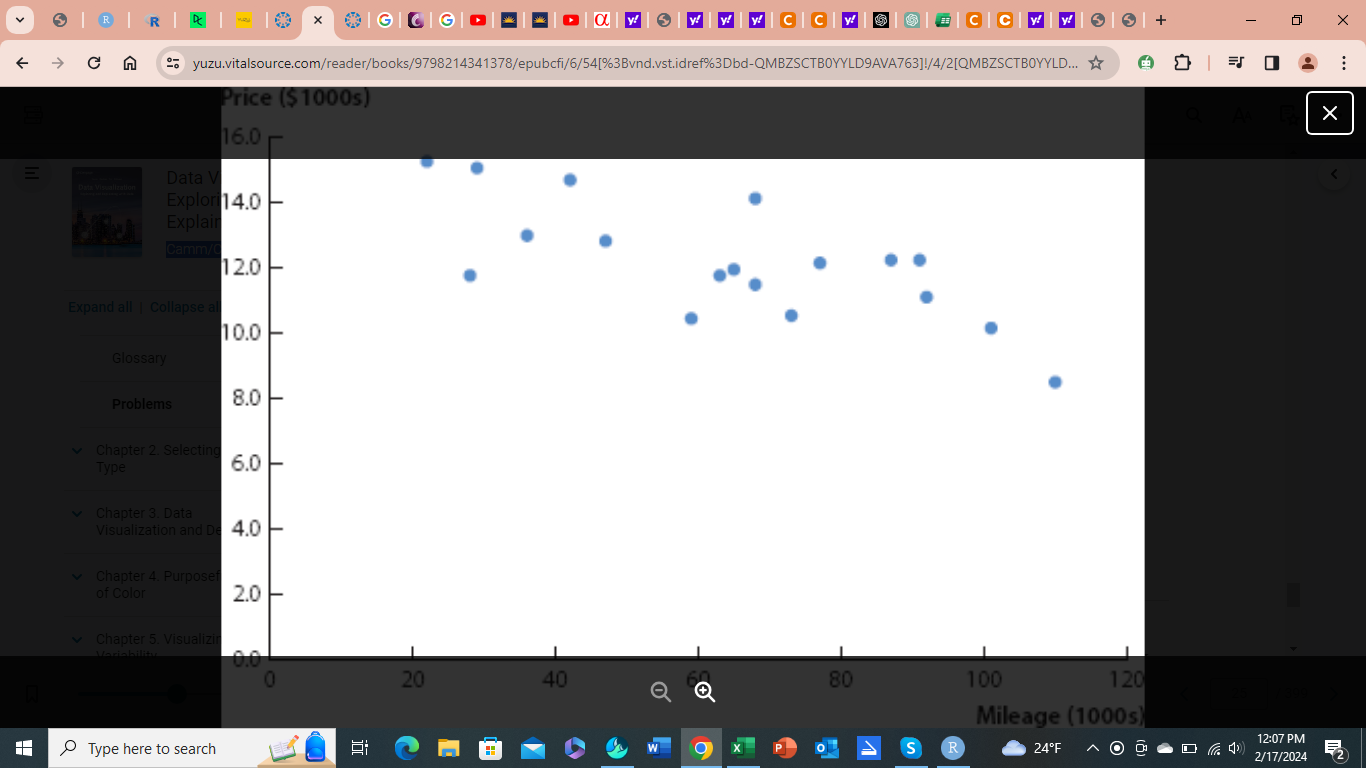Click the Data Visualization book cover thumbnail
The width and height of the screenshot is (1366, 768).
point(107,212)
